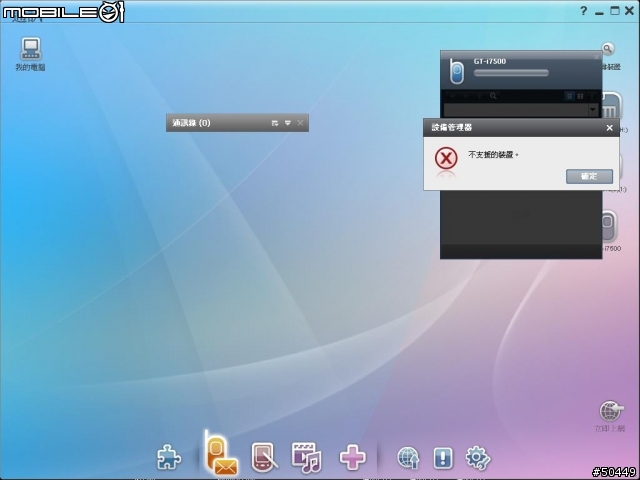Open the PDA organizer icon in the dock
This screenshot has width=640, height=480.
264,457
